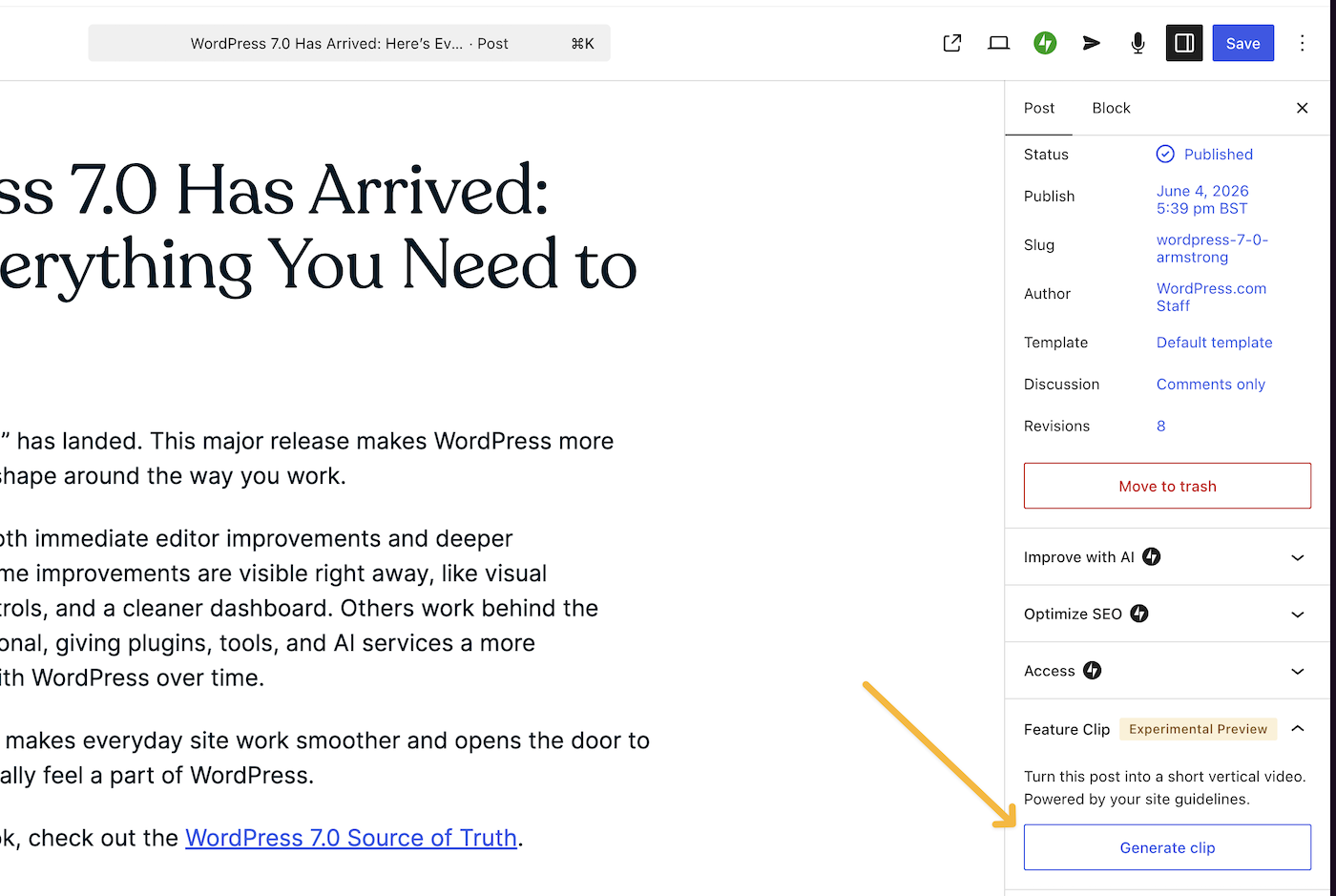
Task: Change publish date June 4, 2026
Action: pos(1202,199)
